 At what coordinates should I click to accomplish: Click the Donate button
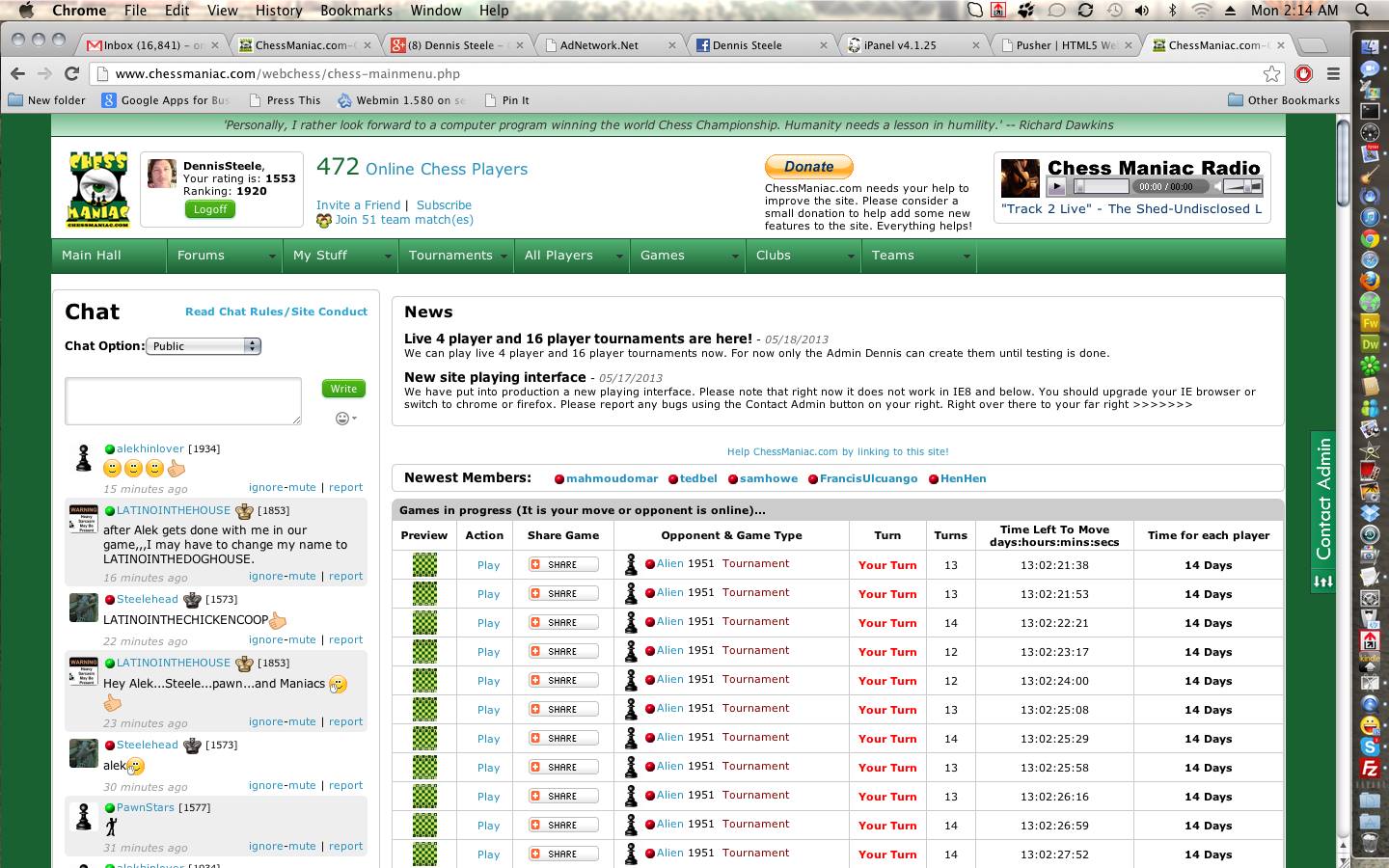808,167
